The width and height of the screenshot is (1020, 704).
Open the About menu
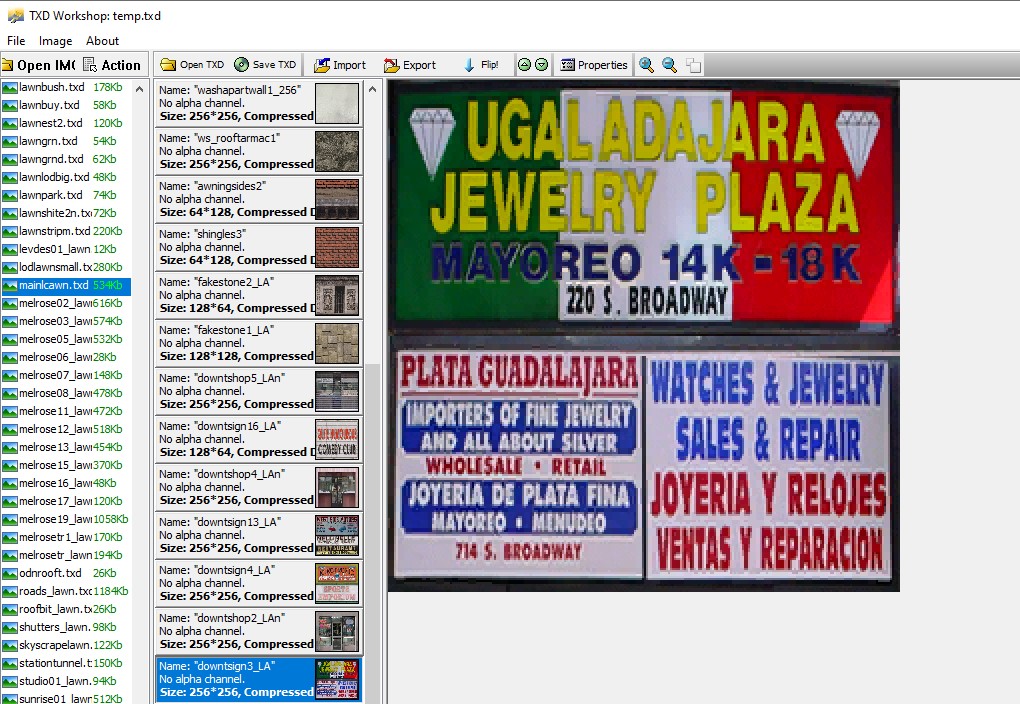pyautogui.click(x=102, y=40)
